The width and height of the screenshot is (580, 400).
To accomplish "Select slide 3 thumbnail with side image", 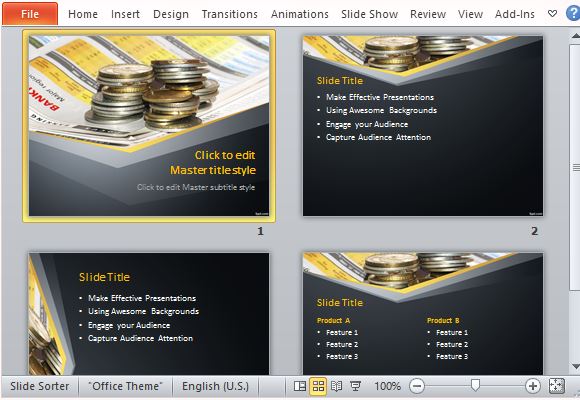I will click(149, 314).
